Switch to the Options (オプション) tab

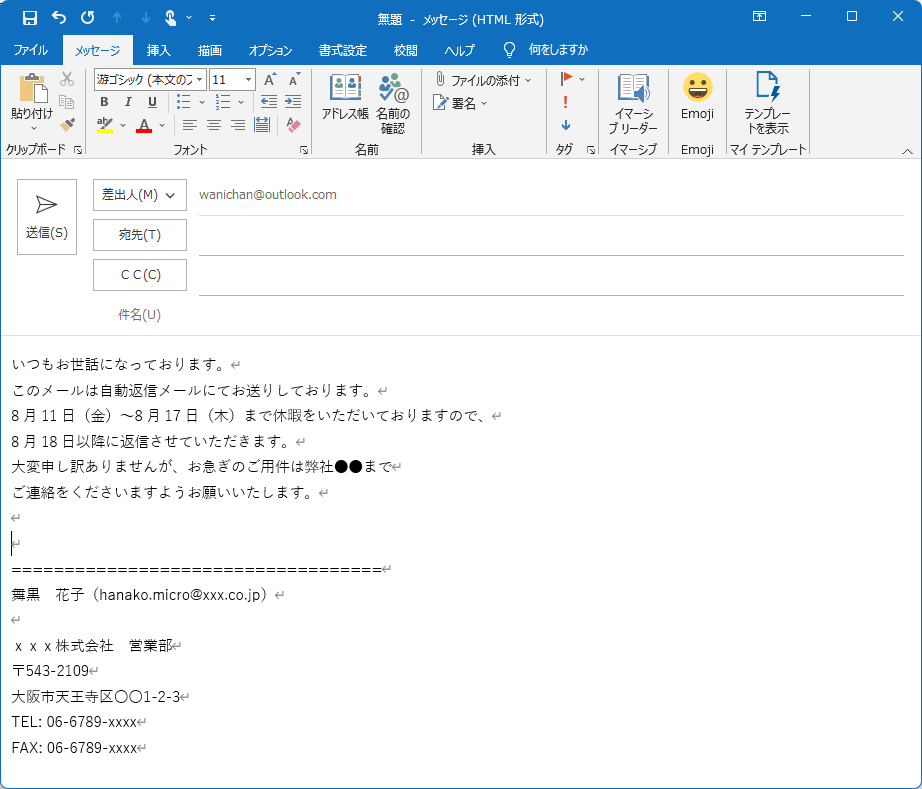(270, 51)
